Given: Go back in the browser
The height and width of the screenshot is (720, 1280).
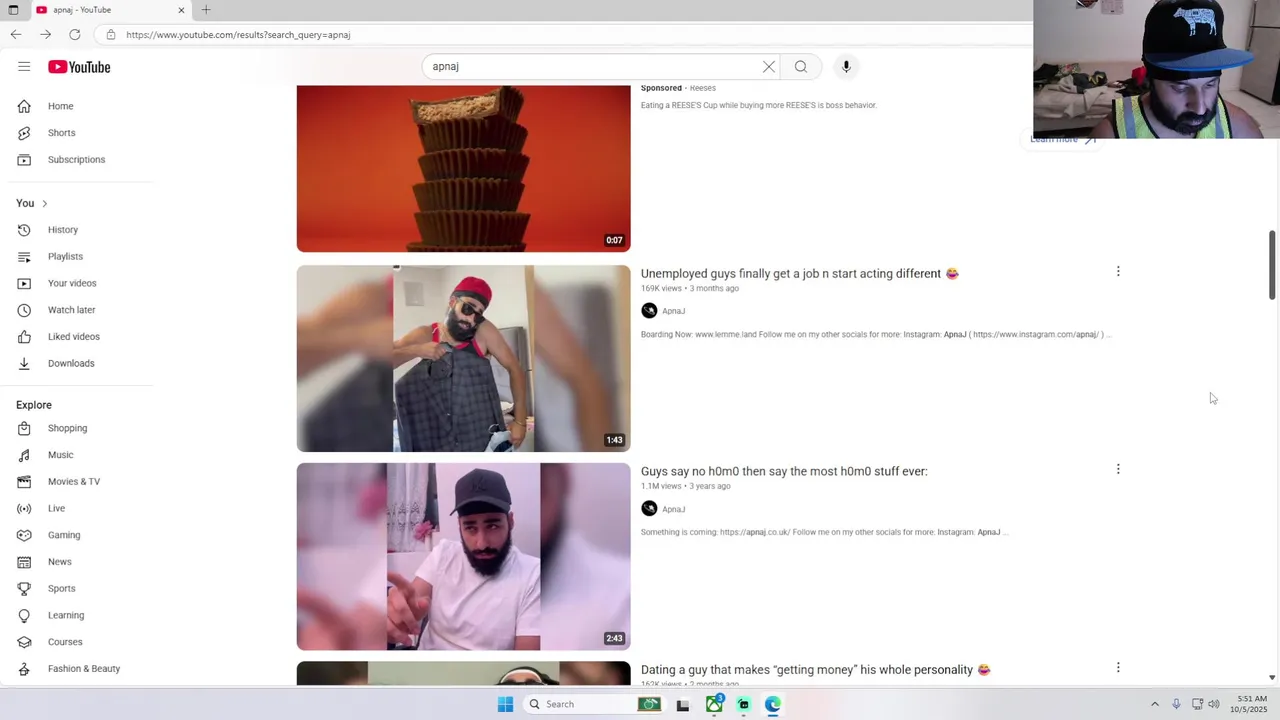Looking at the screenshot, I should (x=16, y=35).
